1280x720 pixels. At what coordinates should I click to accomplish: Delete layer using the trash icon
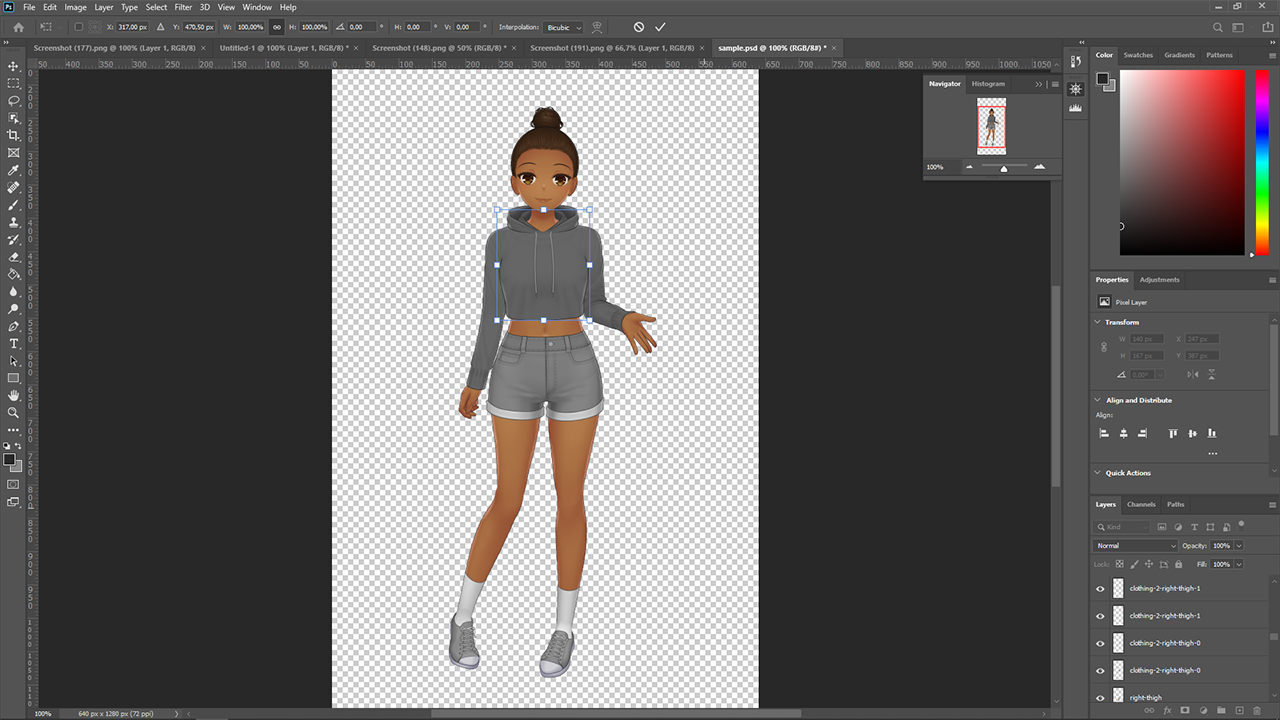click(x=1257, y=710)
